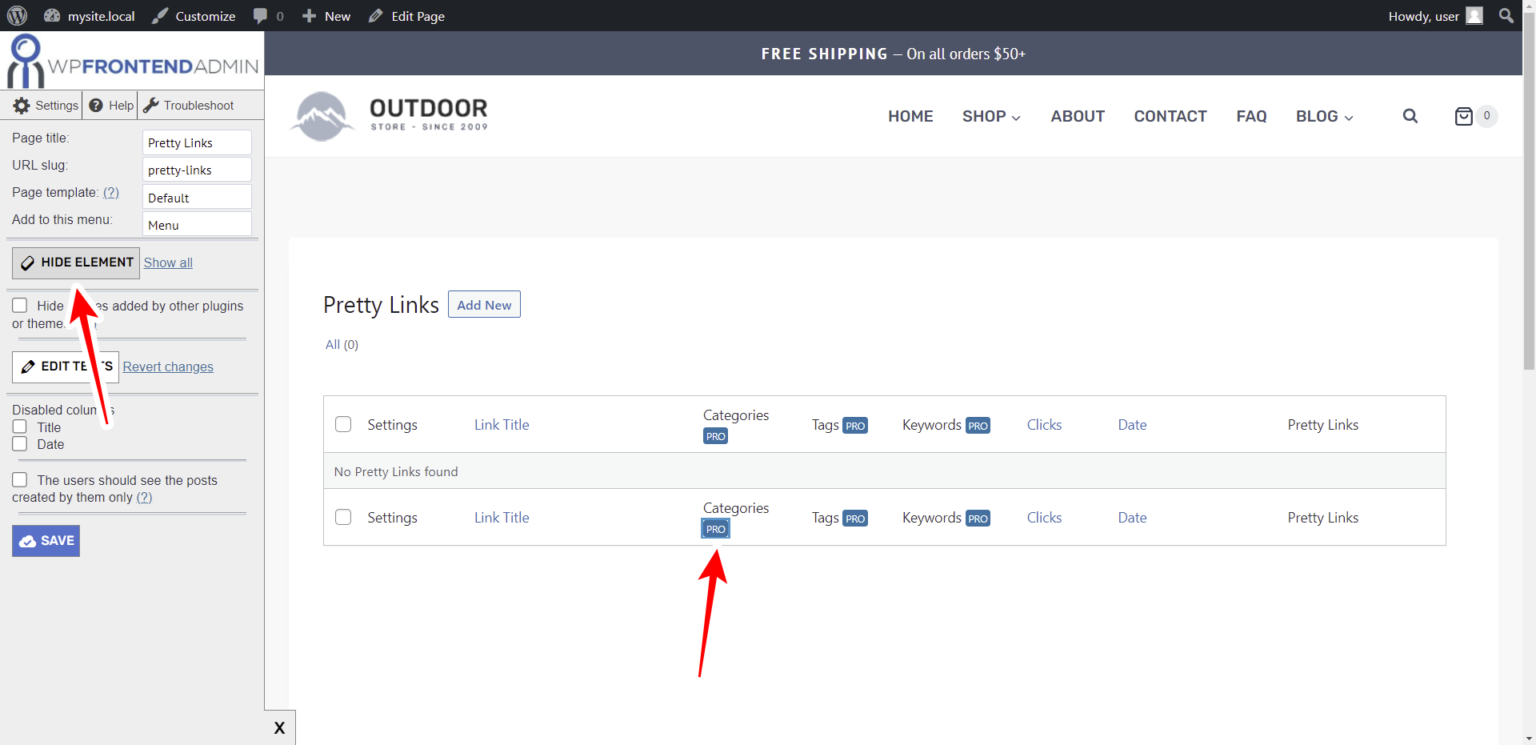Click the Show all link

coord(167,262)
